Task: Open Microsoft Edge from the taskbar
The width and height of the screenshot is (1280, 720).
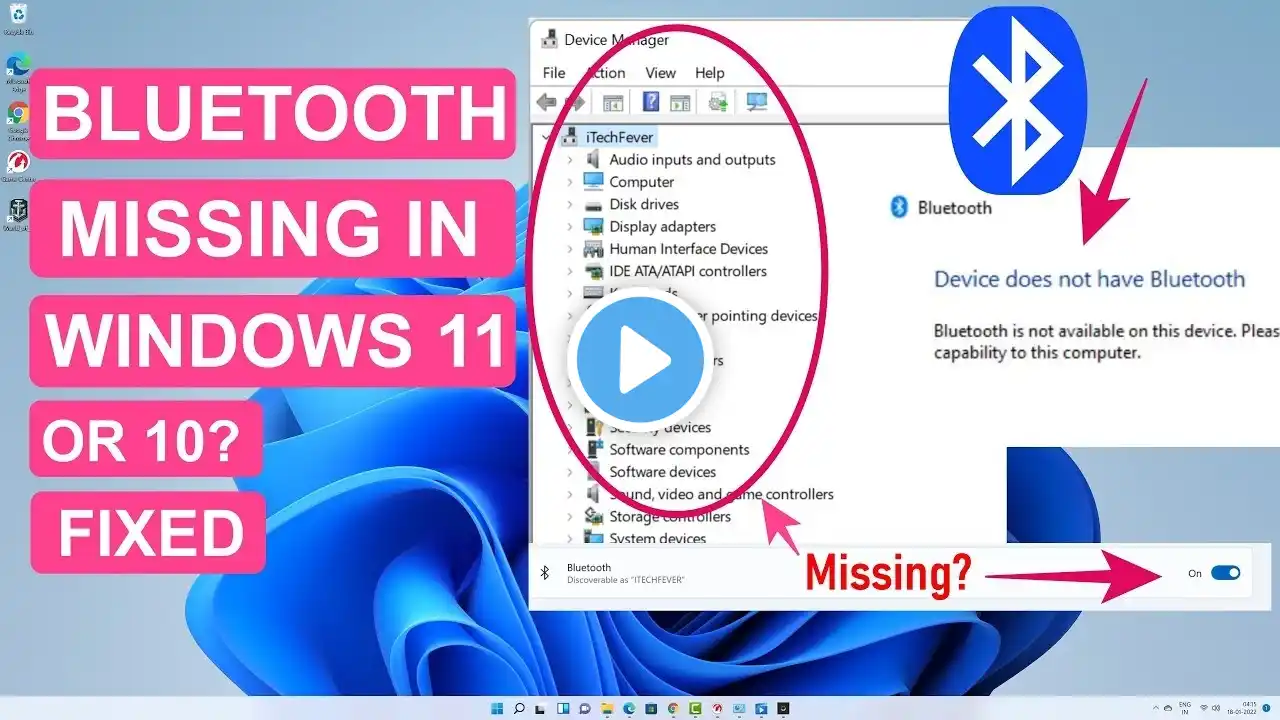Action: click(x=629, y=709)
